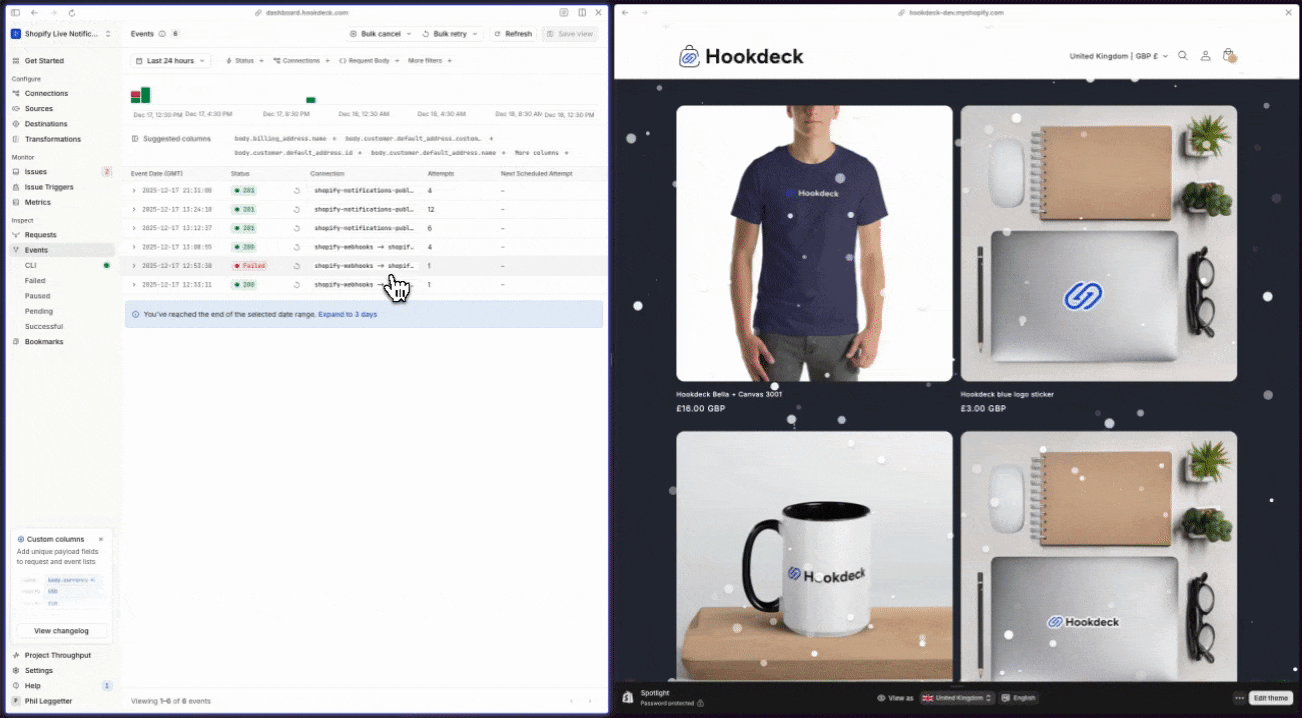Click the account icon in the store header
The height and width of the screenshot is (718, 1302).
(x=1205, y=56)
